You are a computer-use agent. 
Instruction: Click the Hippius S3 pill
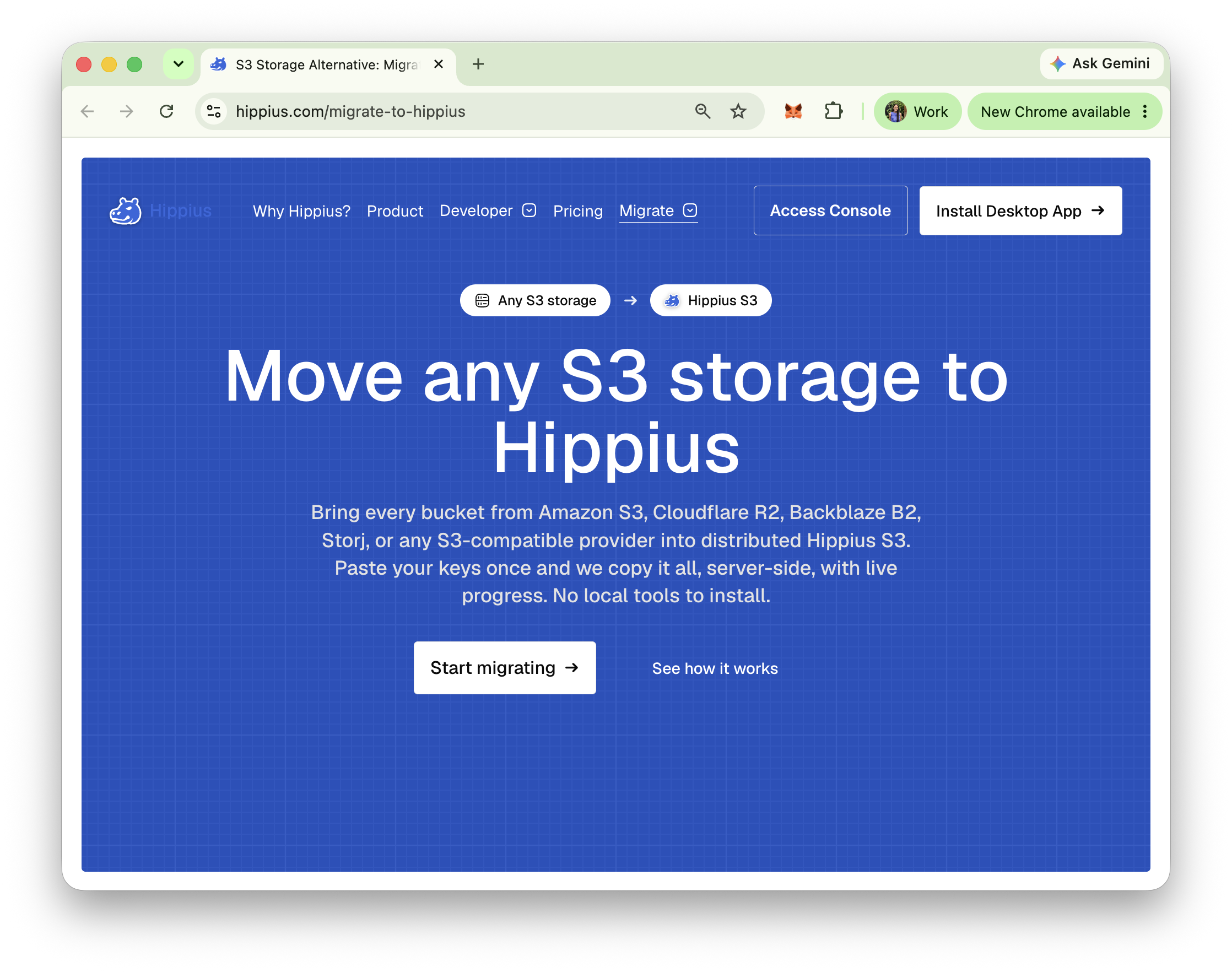click(711, 300)
